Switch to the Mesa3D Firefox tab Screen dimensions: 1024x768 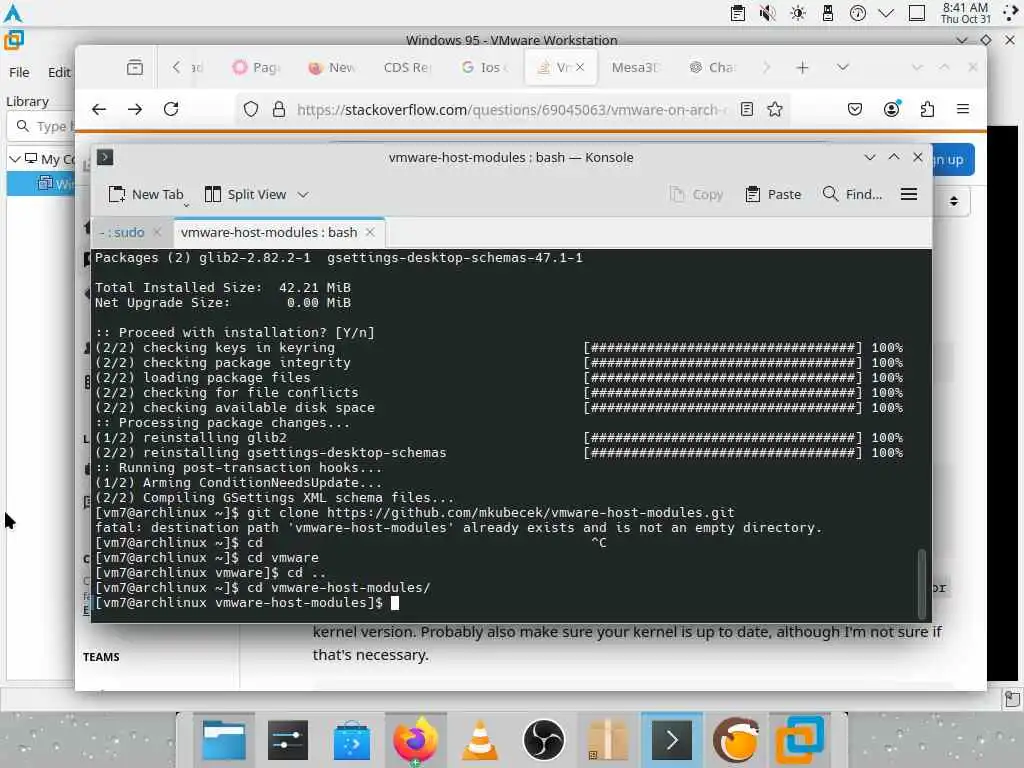click(x=635, y=67)
